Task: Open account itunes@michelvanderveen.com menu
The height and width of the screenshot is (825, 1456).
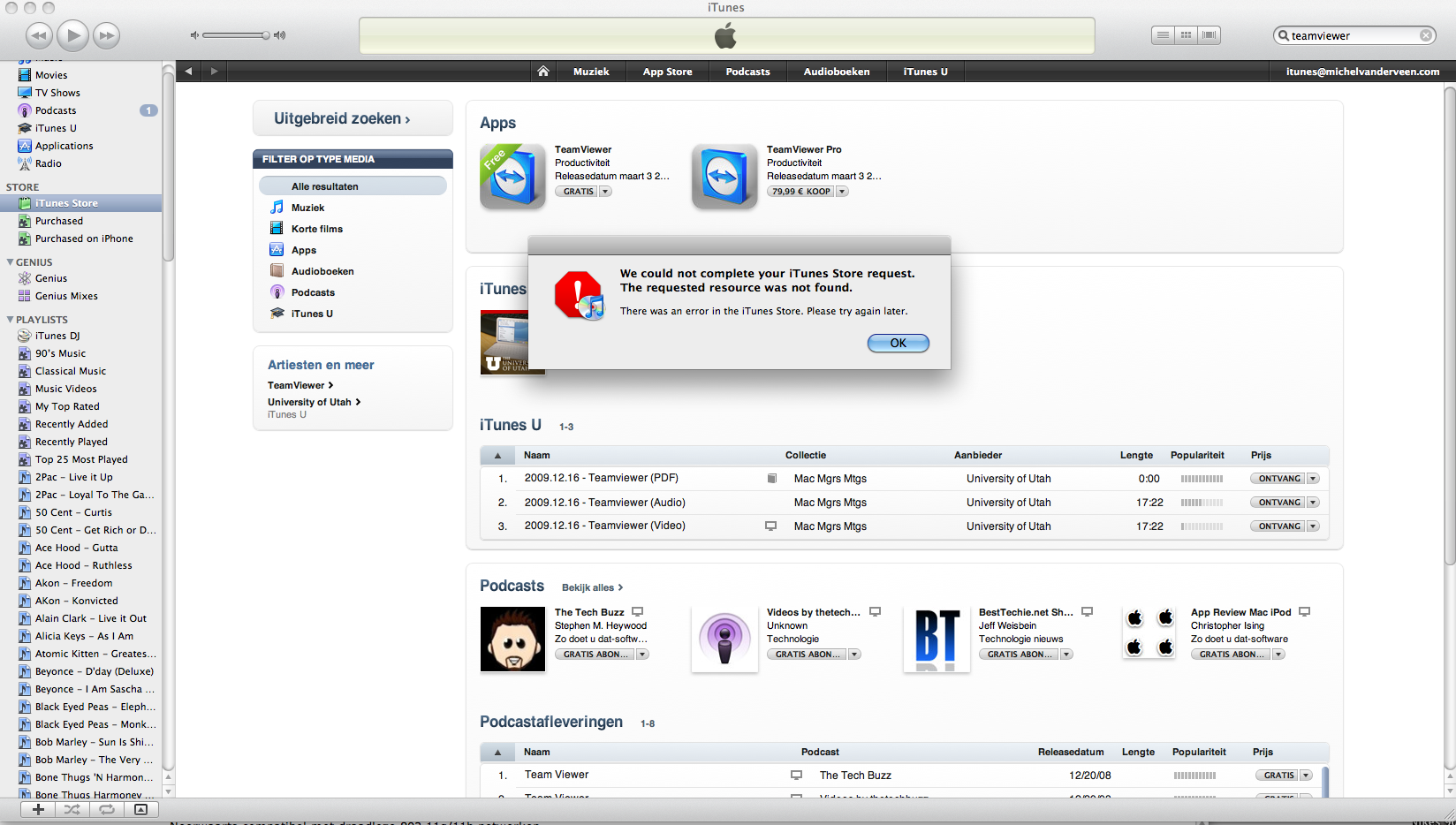Action: point(1362,72)
